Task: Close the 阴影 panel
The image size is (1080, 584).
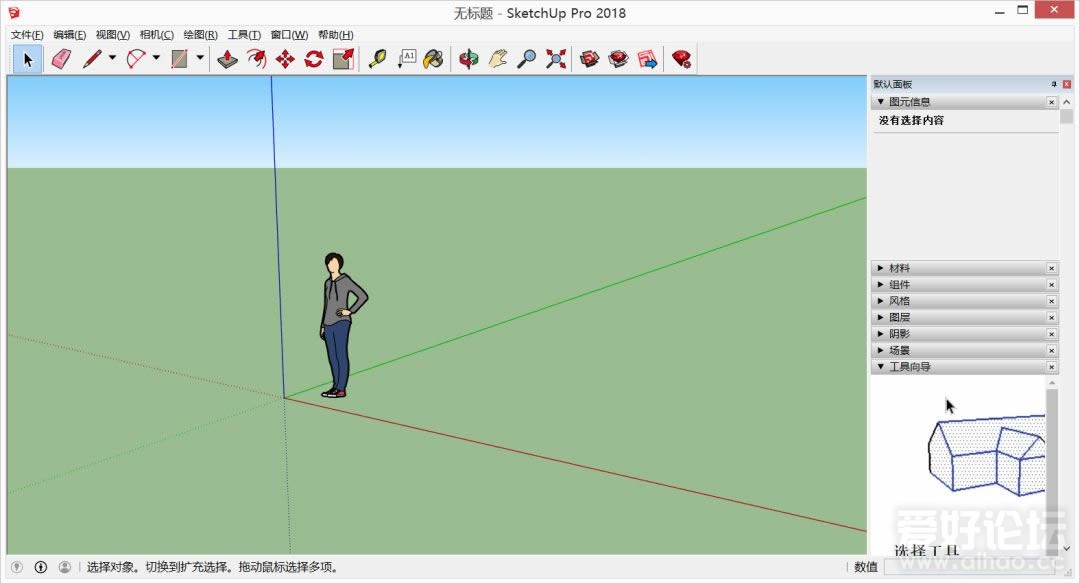Action: (1051, 334)
